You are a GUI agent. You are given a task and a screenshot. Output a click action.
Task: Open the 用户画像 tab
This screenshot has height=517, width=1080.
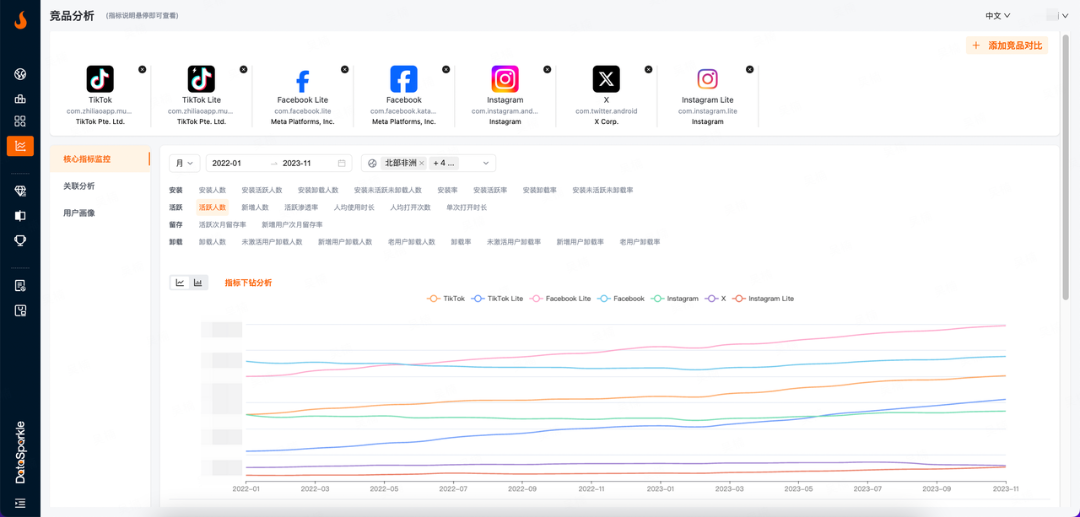pos(79,213)
